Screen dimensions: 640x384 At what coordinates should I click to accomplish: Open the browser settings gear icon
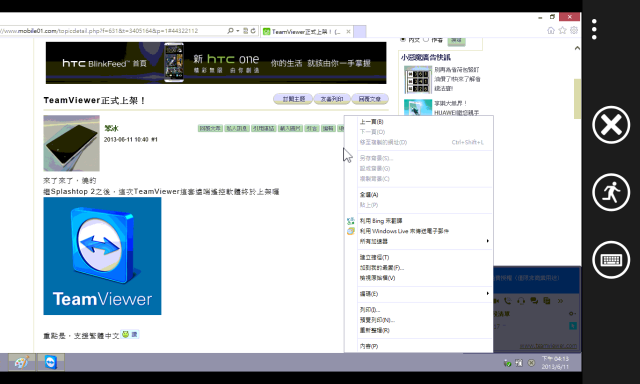pos(574,31)
